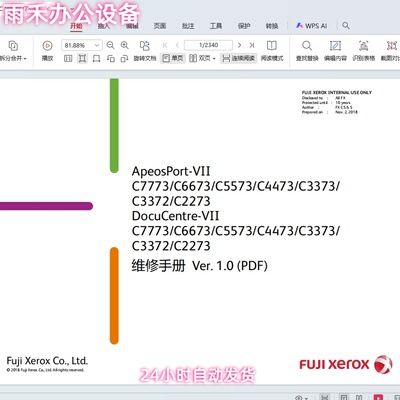This screenshot has width=400, height=400.
Task: Switch to the 插入 tab
Action: (104, 26)
